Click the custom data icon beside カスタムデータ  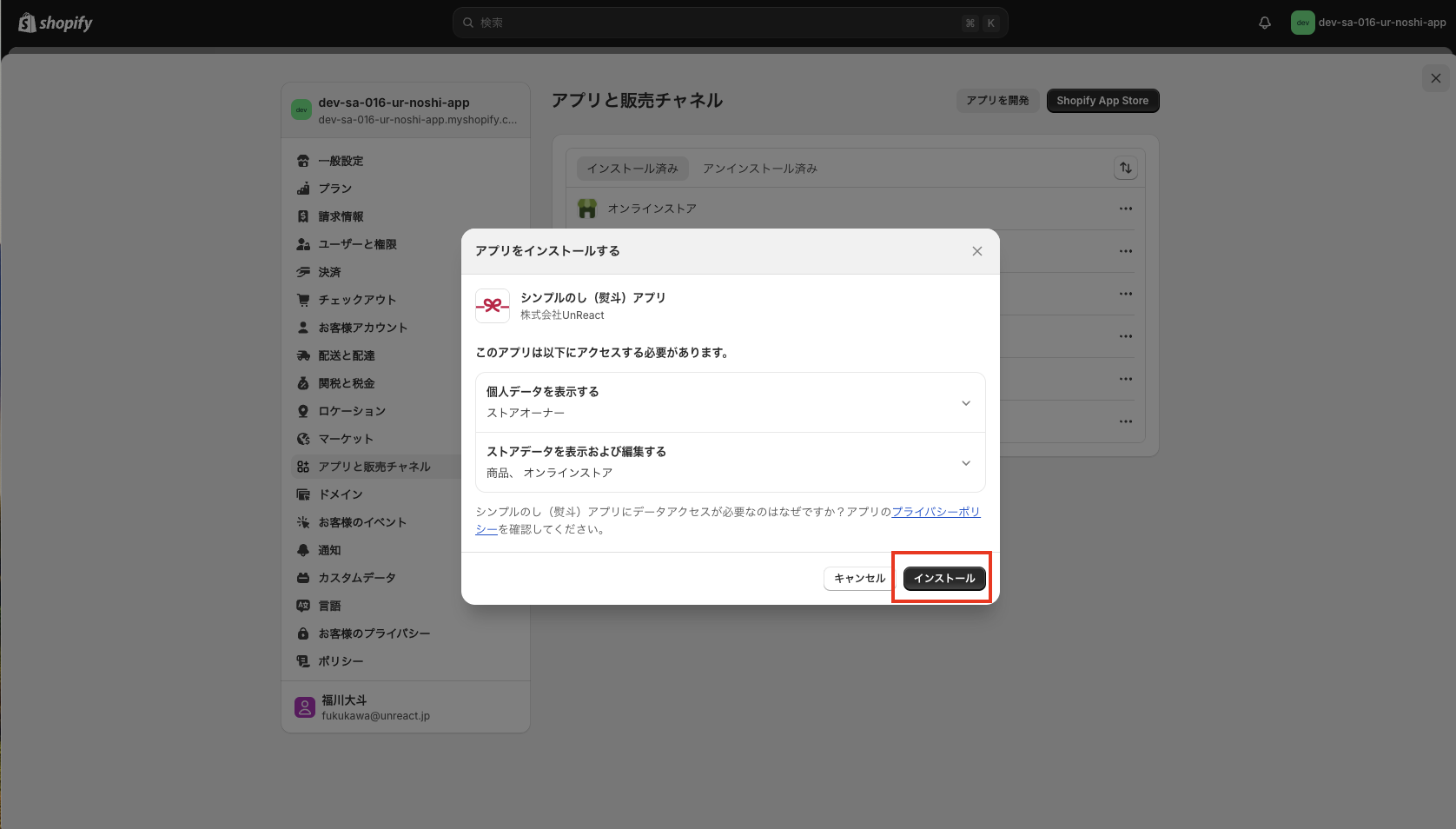303,578
